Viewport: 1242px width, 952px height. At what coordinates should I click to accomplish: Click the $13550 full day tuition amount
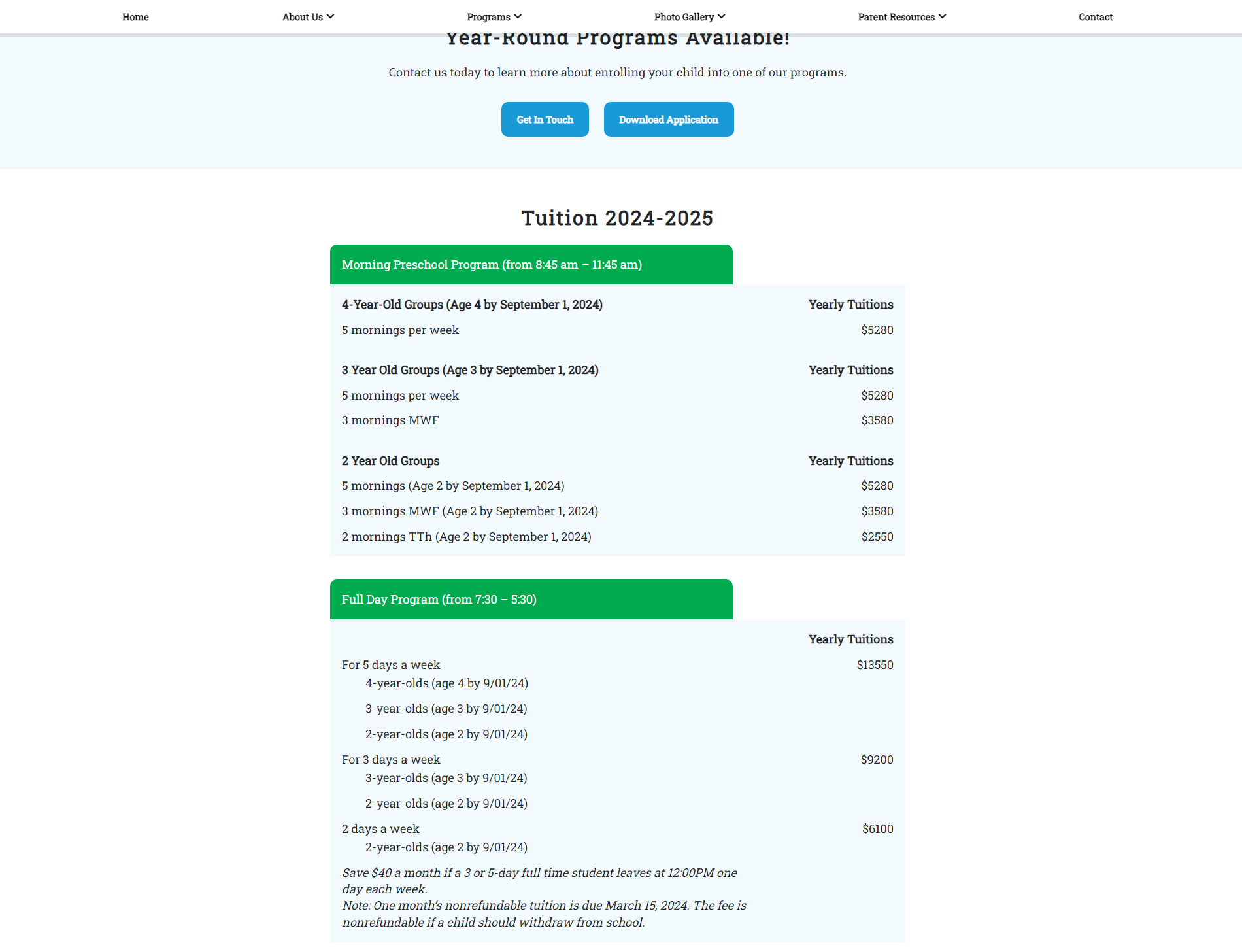[x=875, y=665]
